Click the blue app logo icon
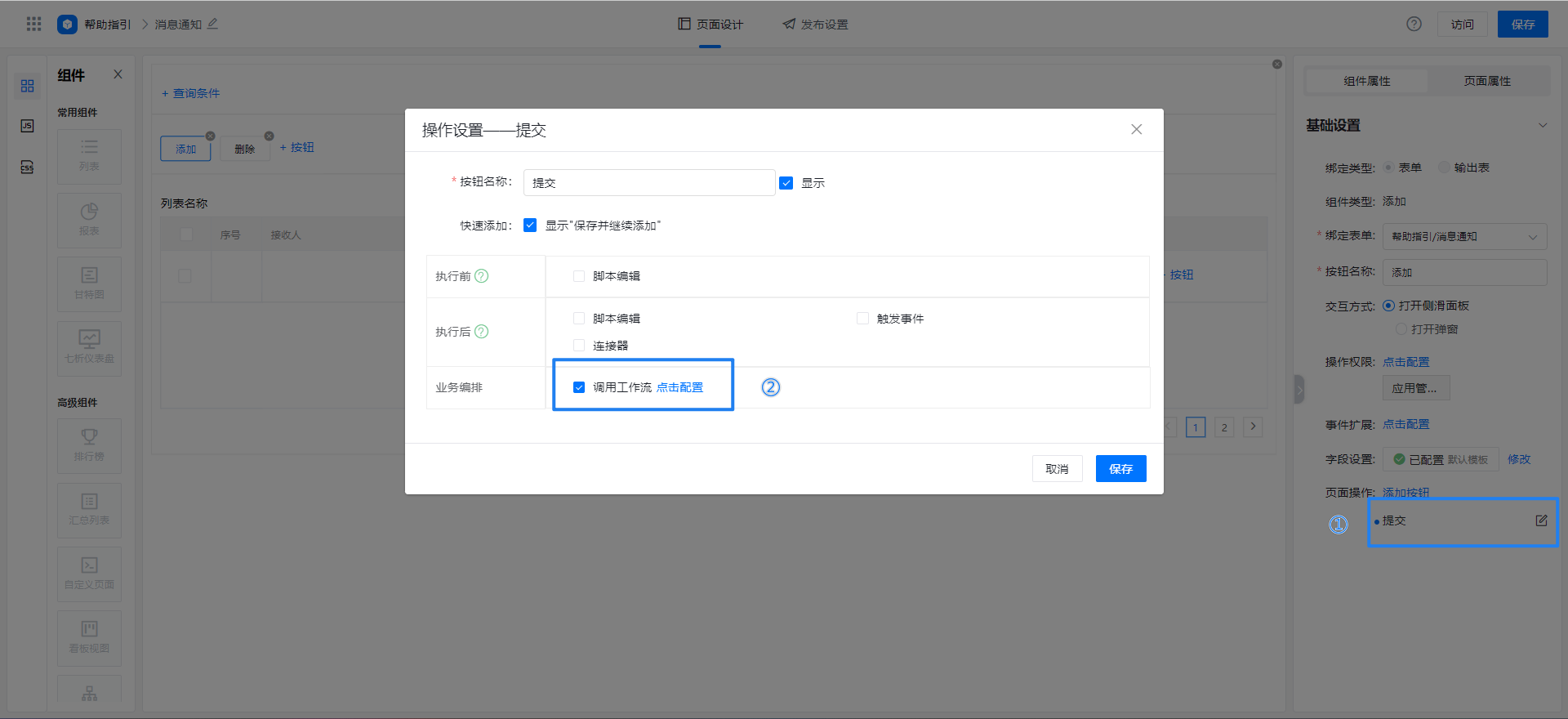This screenshot has height=719, width=1568. 67,24
